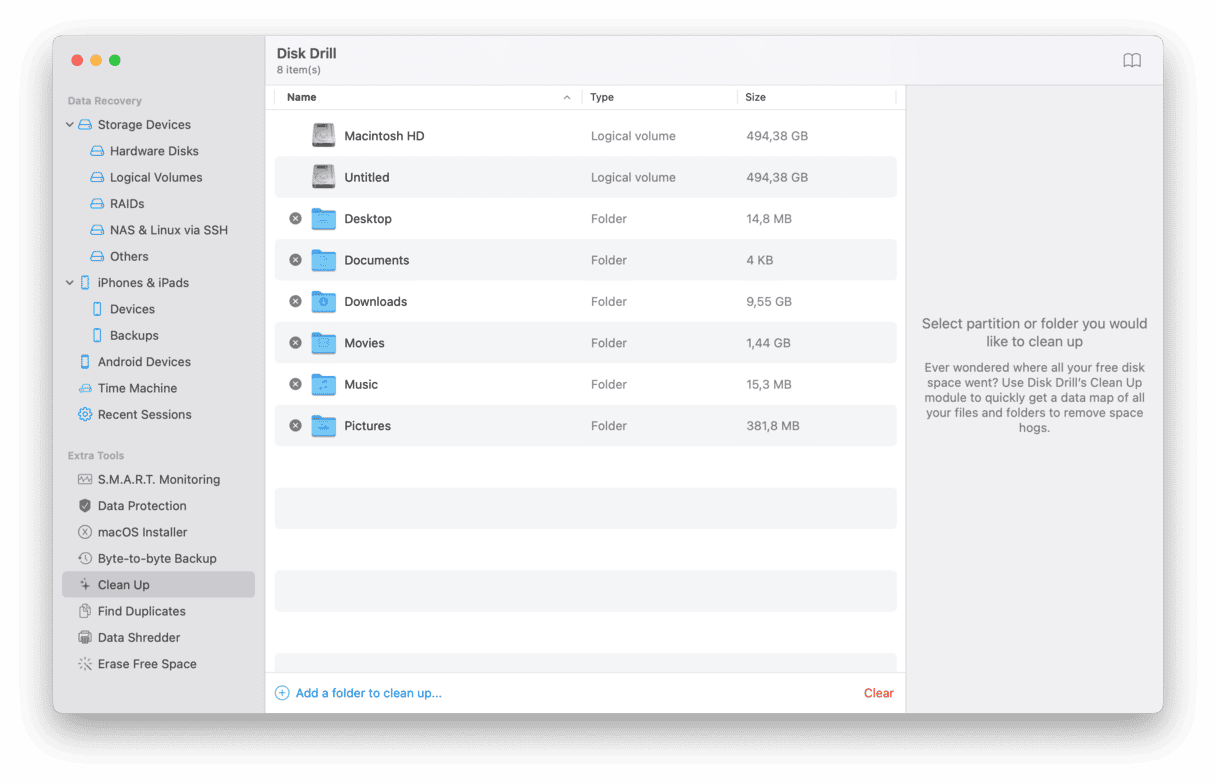This screenshot has width=1216, height=783.
Task: Sort the list by Type column
Action: tap(602, 97)
